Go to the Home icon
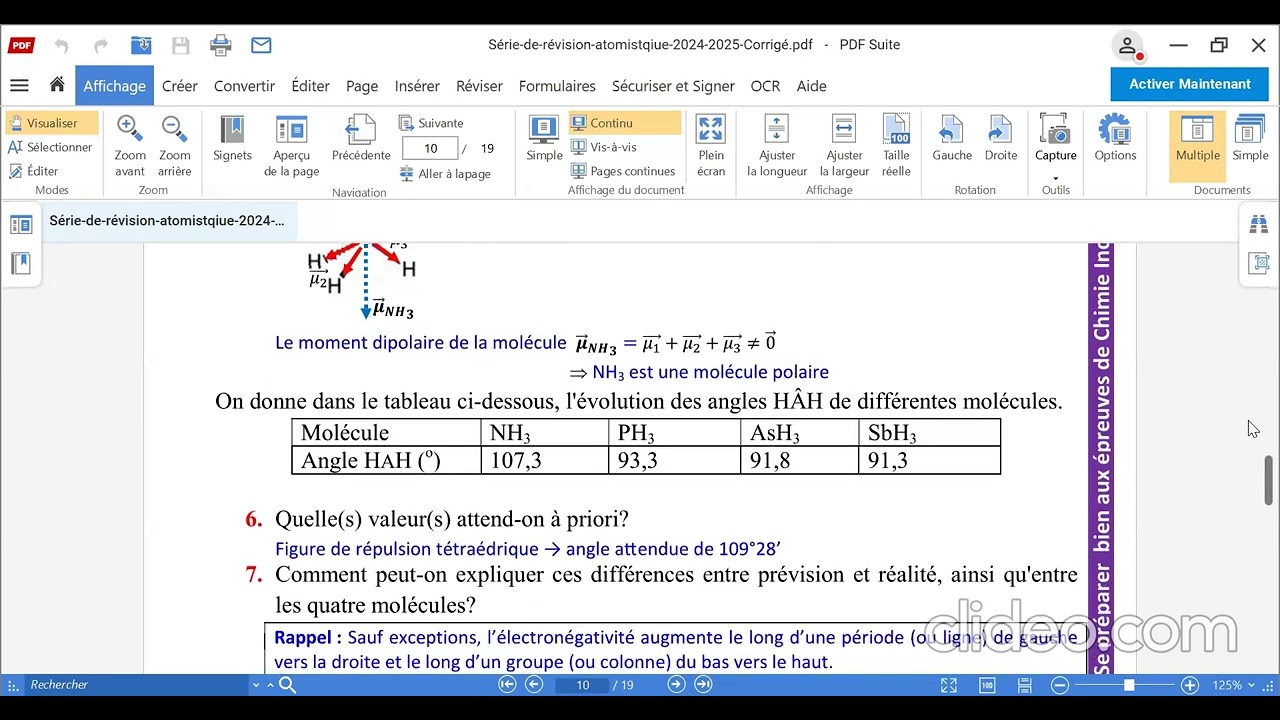The height and width of the screenshot is (720, 1280). [57, 85]
